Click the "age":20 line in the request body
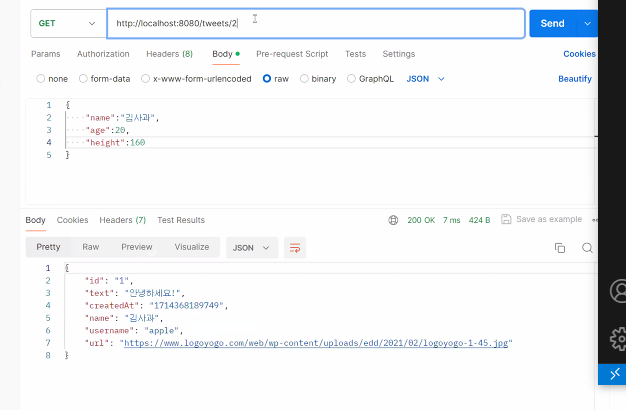Viewport: 626px width, 410px height. click(x=107, y=130)
